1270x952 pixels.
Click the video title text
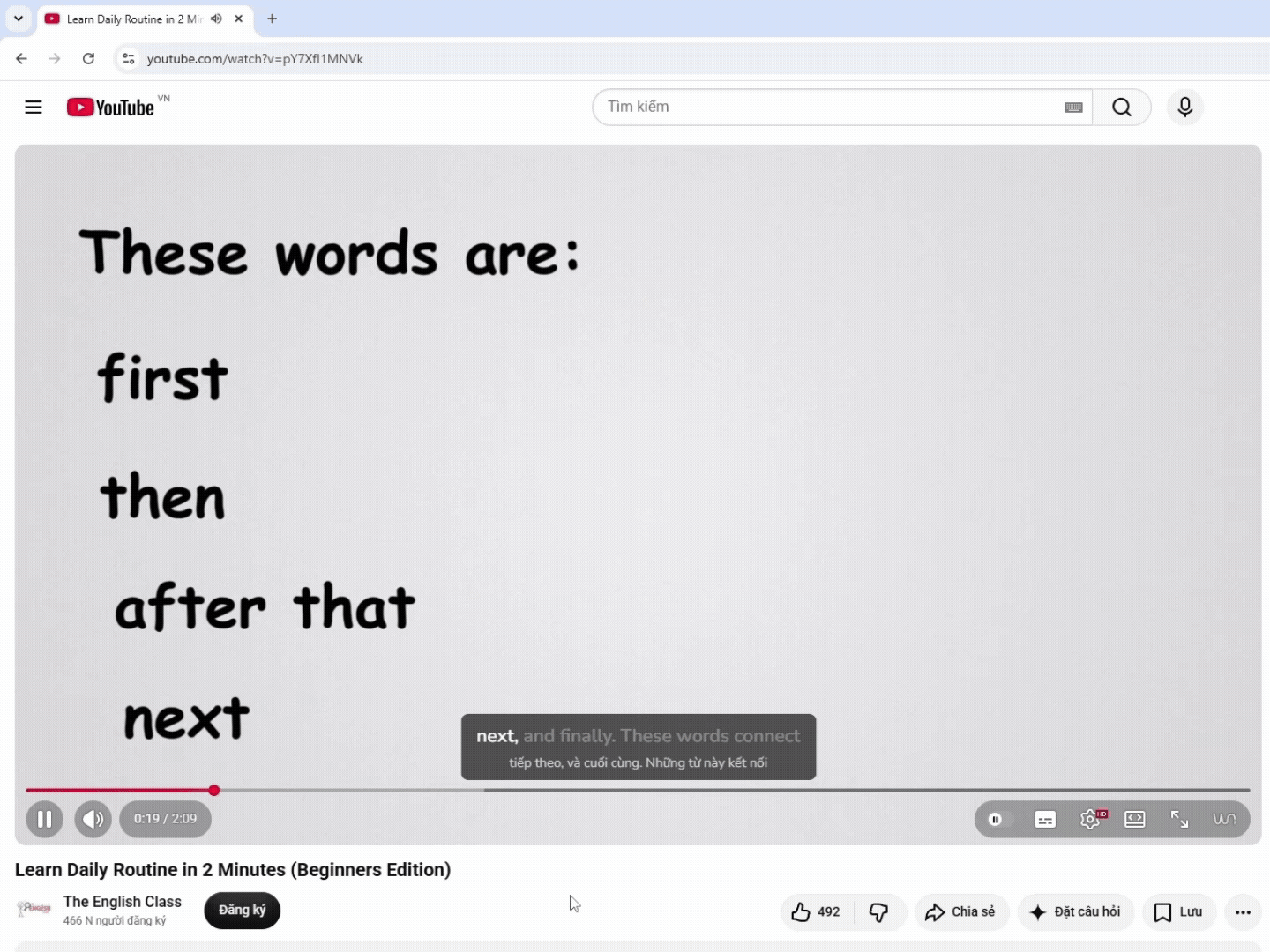coord(233,870)
